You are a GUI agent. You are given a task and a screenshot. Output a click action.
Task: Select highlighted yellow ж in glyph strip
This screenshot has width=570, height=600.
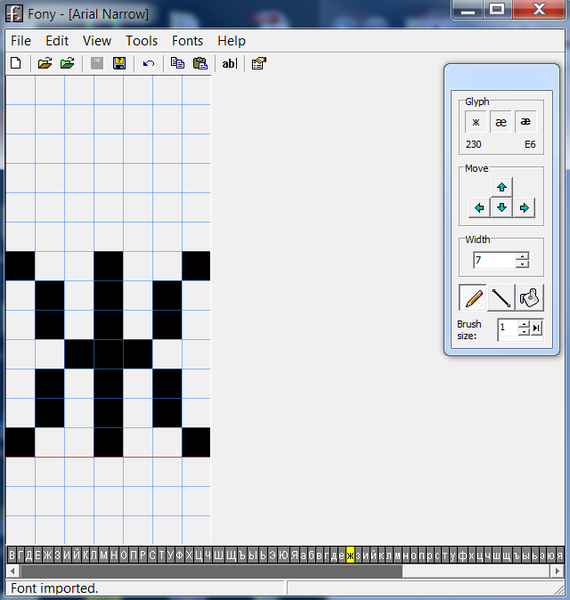tap(350, 555)
